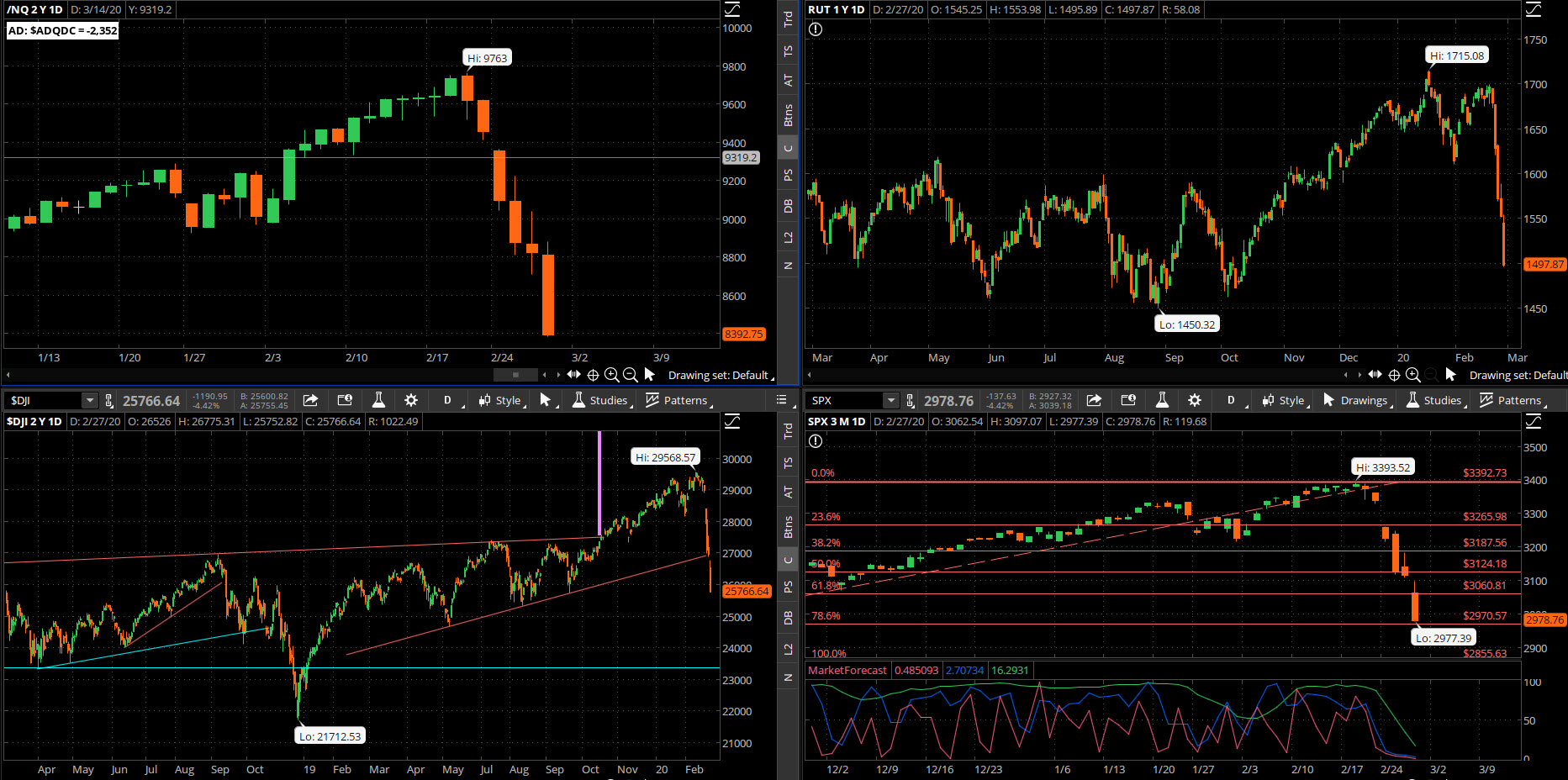This screenshot has height=780, width=1568.
Task: Select pointer cursor tool on RUT chart
Action: coord(1450,375)
